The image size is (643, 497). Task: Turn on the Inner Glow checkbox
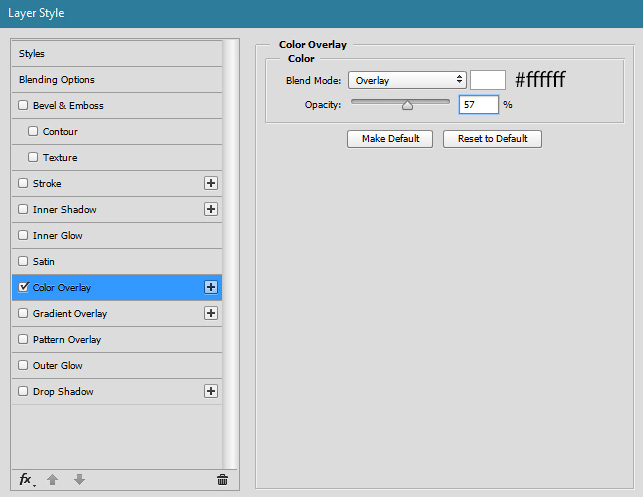(23, 235)
